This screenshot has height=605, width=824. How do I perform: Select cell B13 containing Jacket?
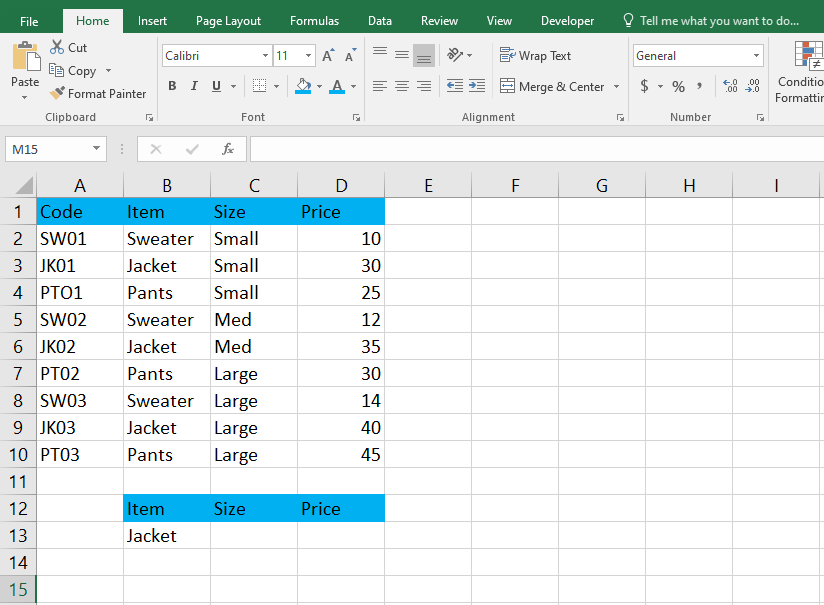click(x=167, y=536)
